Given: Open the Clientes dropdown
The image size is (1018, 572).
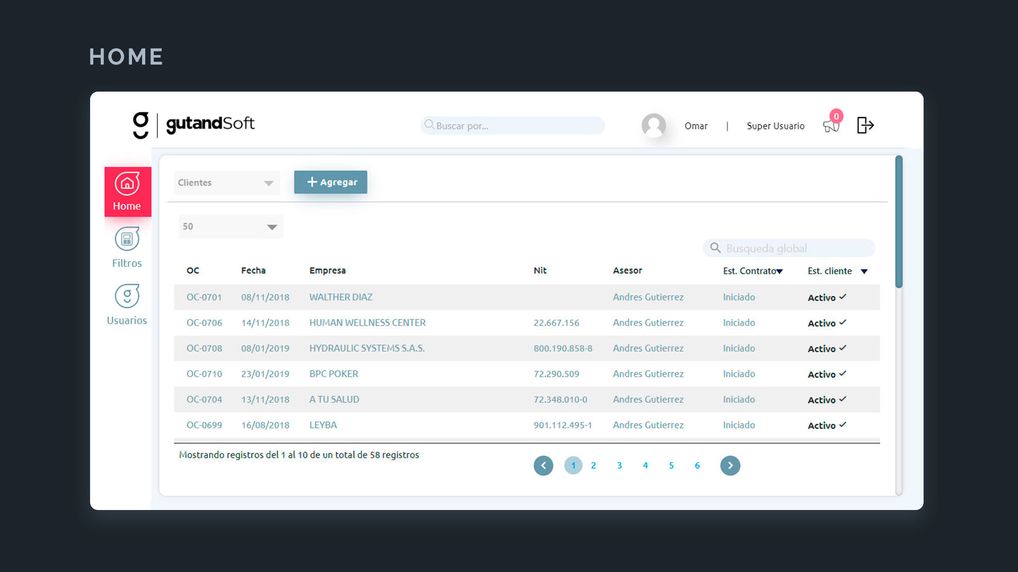Looking at the screenshot, I should point(227,182).
